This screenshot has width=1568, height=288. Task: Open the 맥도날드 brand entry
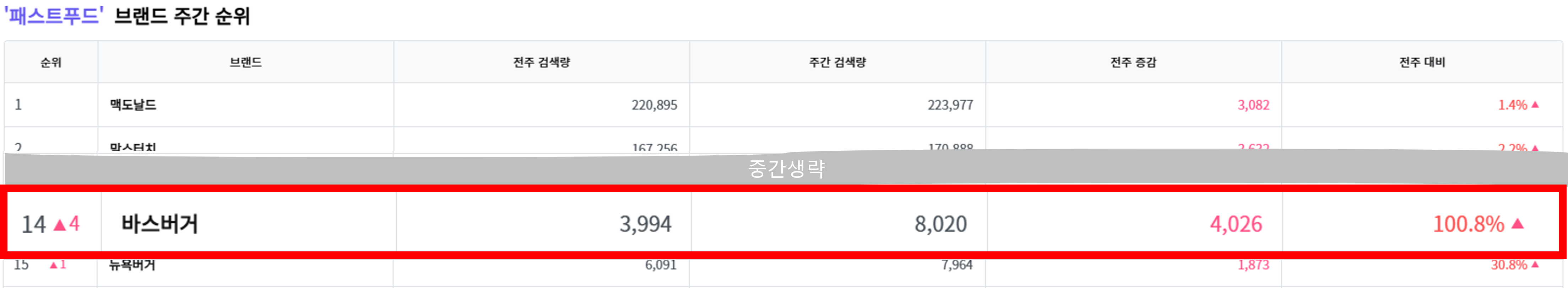[x=133, y=105]
